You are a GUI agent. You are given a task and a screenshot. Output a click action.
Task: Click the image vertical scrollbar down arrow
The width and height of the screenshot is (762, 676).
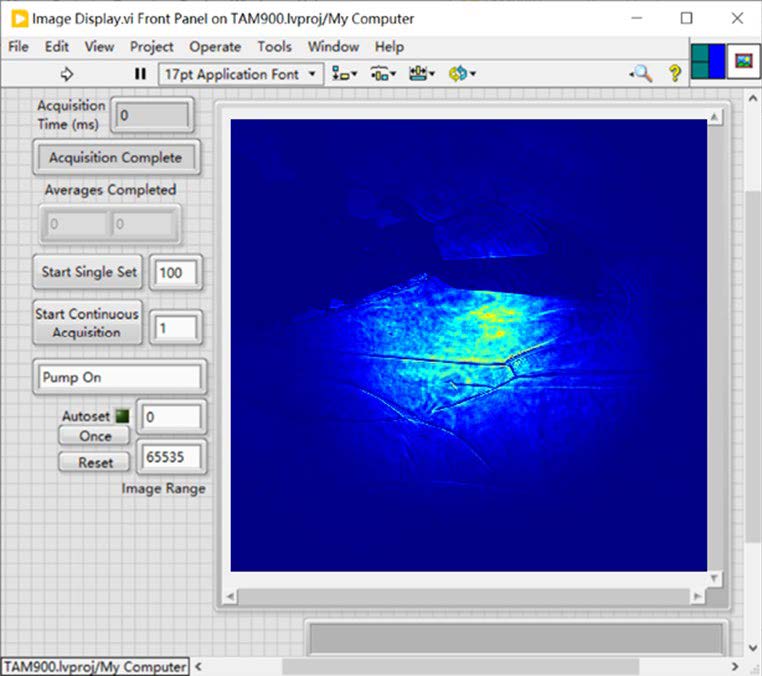pyautogui.click(x=715, y=578)
